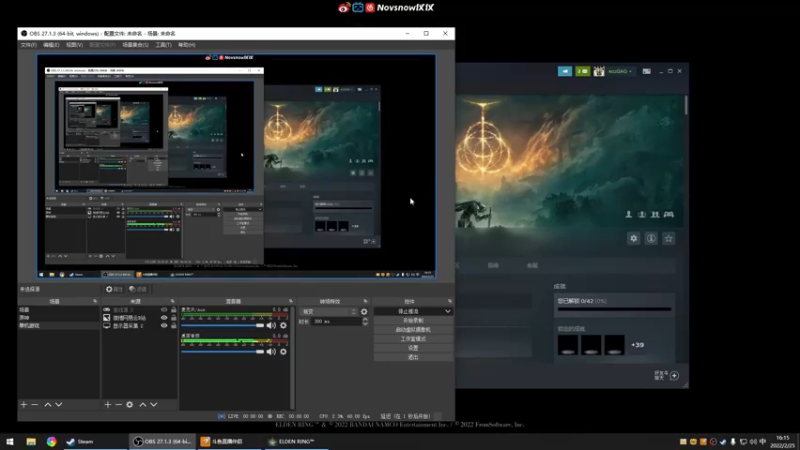This screenshot has width=800, height=450.
Task: Select the third scene in Scenes list
Action: [x=58, y=326]
